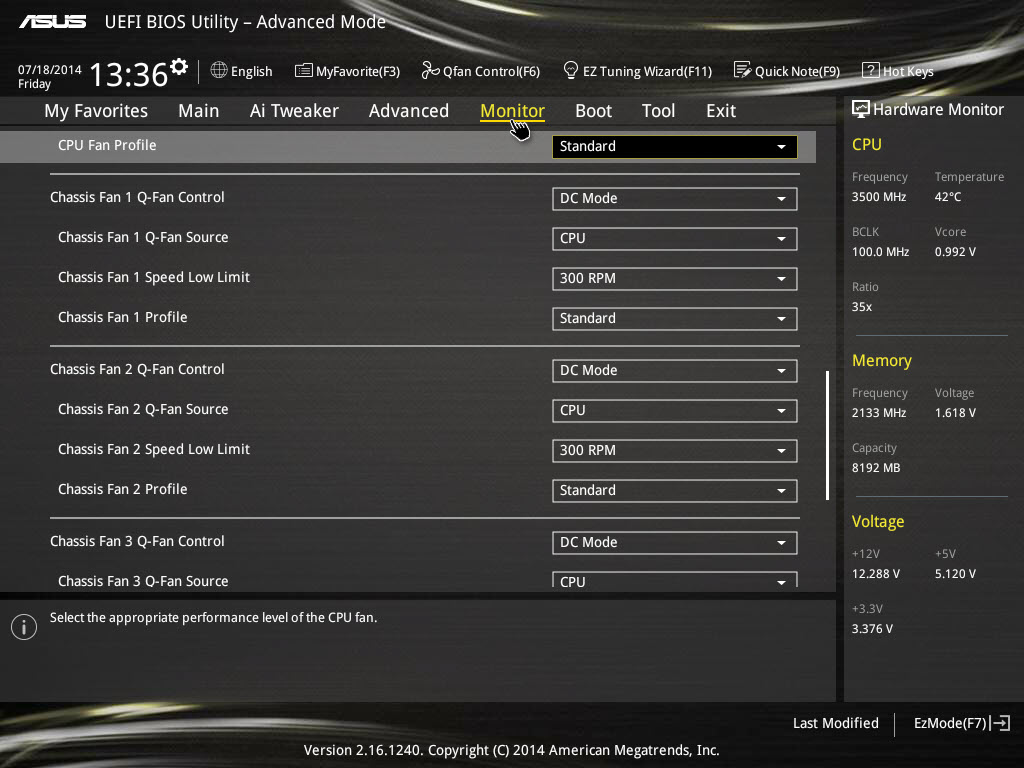Open the Boot tab

coord(594,111)
